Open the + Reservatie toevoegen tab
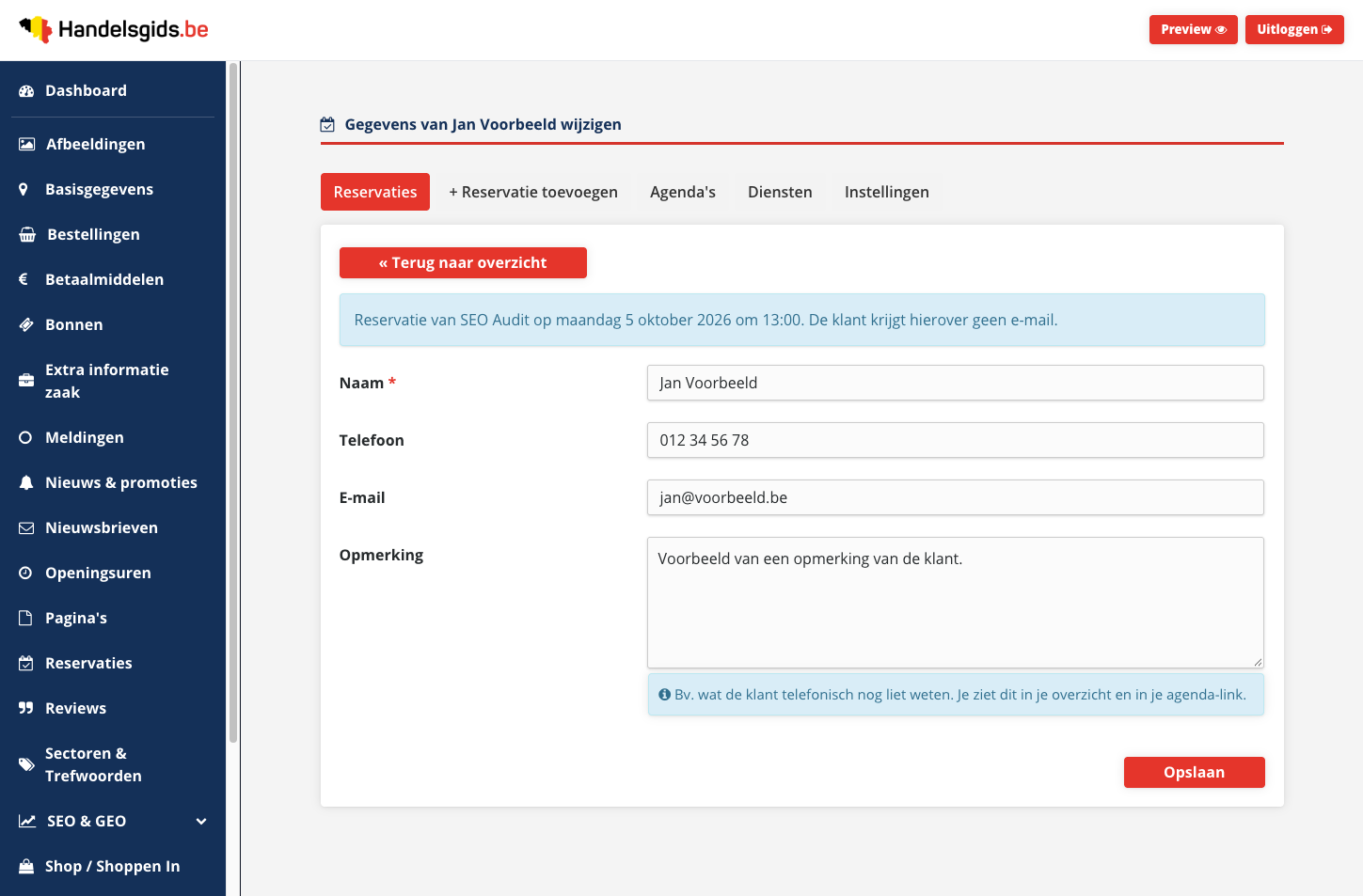 click(x=533, y=192)
